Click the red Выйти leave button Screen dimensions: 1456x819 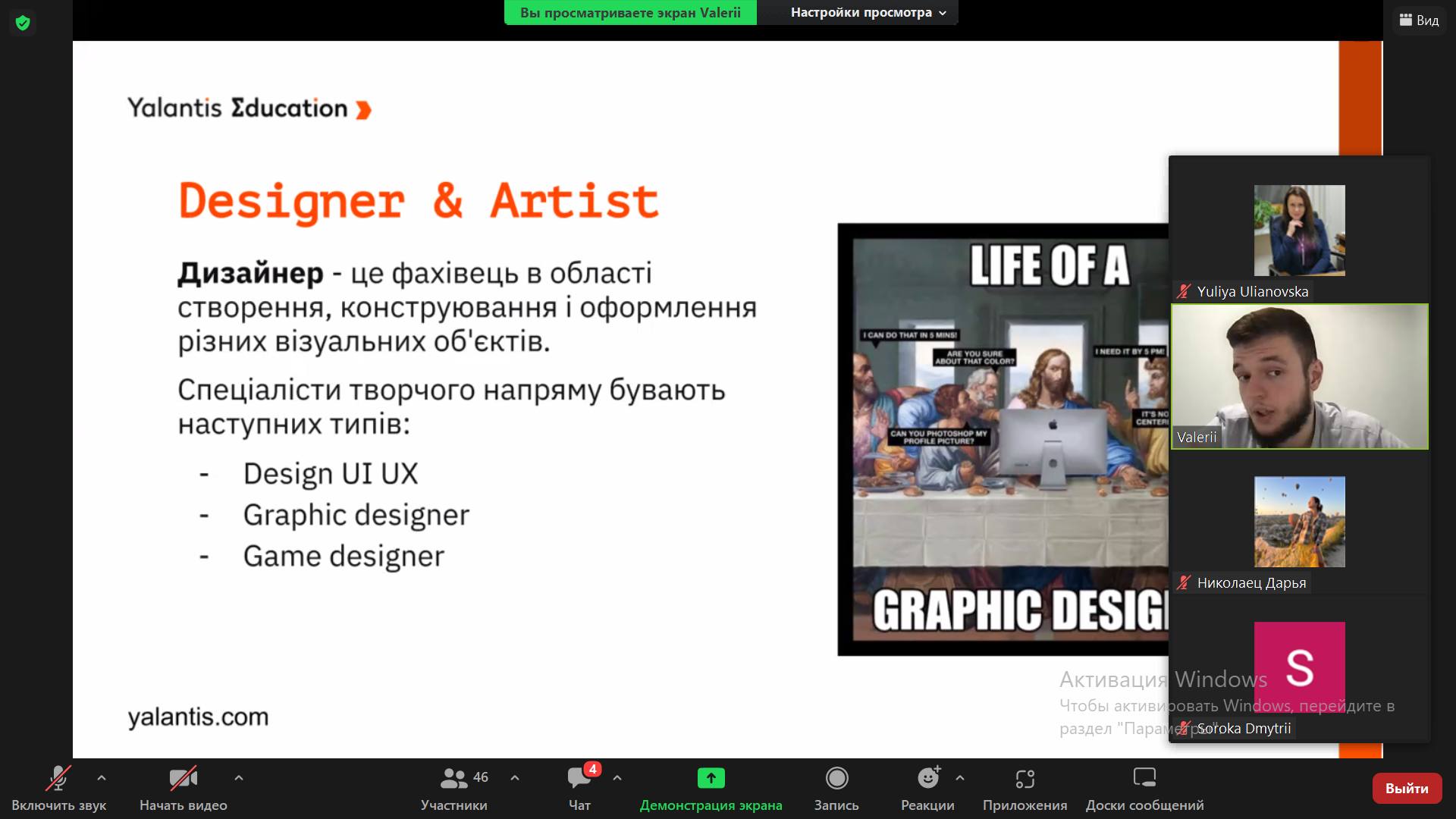click(1407, 789)
